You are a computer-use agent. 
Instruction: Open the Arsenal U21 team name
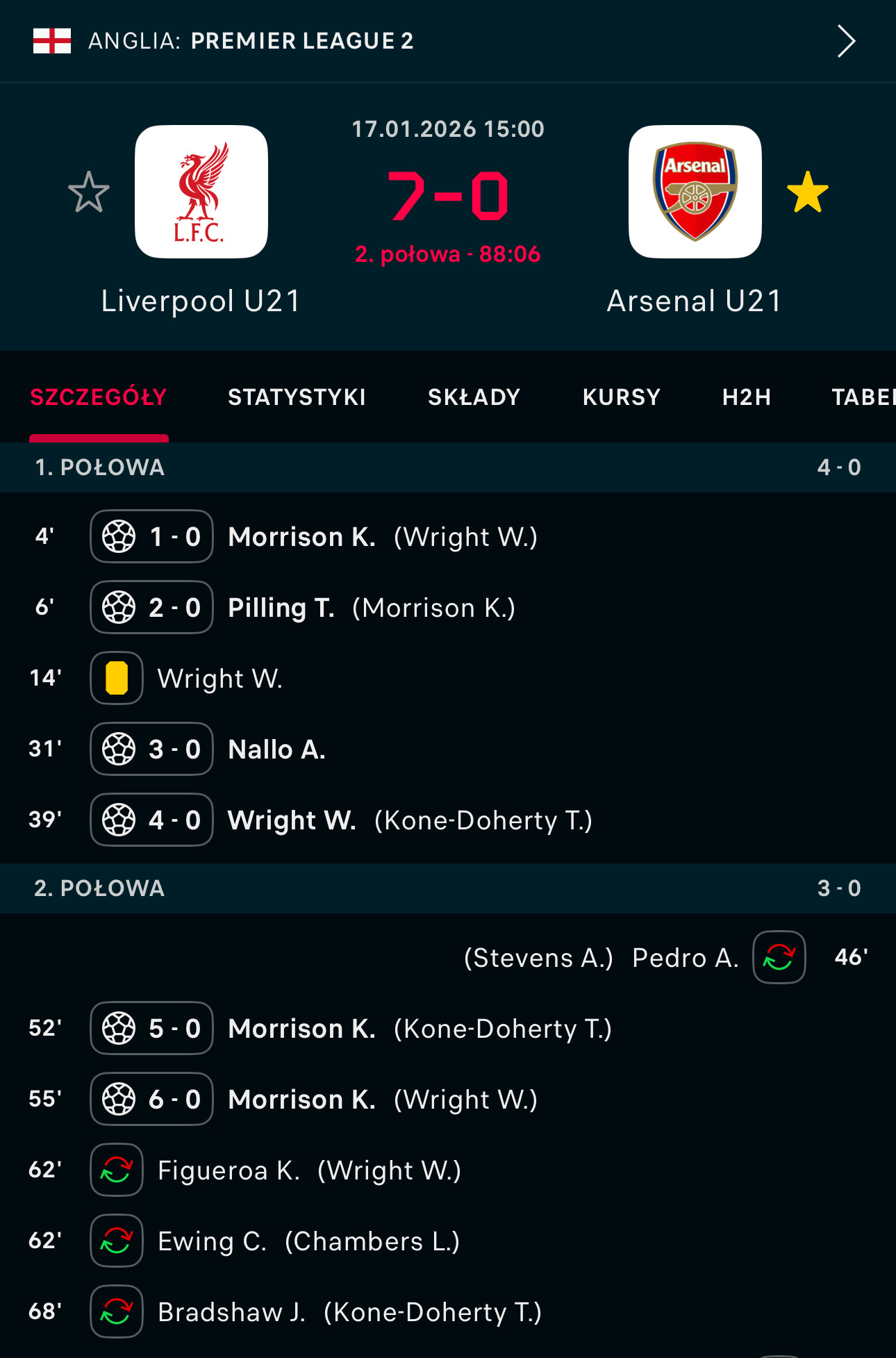(695, 301)
